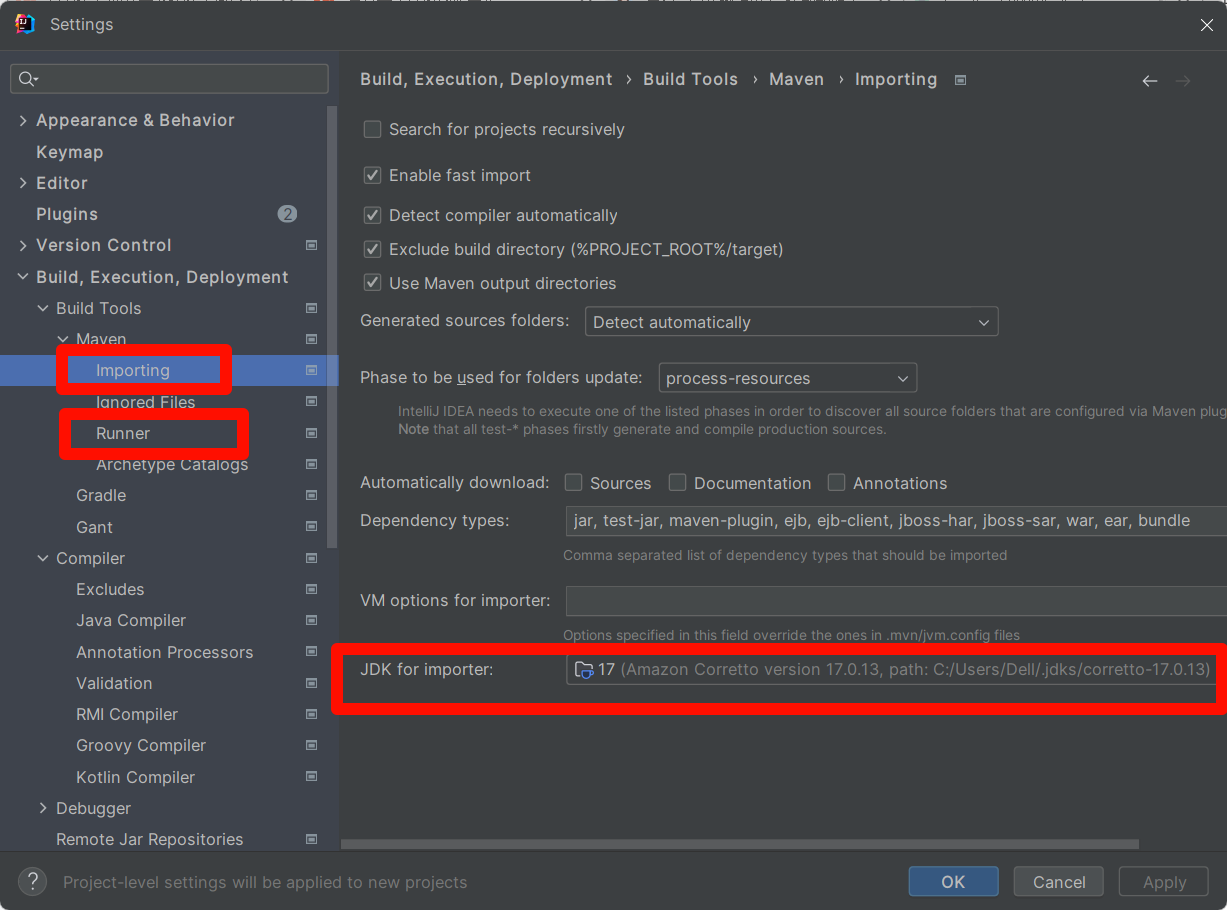Click the Cancel button
Viewport: 1227px width, 910px height.
tap(1059, 881)
